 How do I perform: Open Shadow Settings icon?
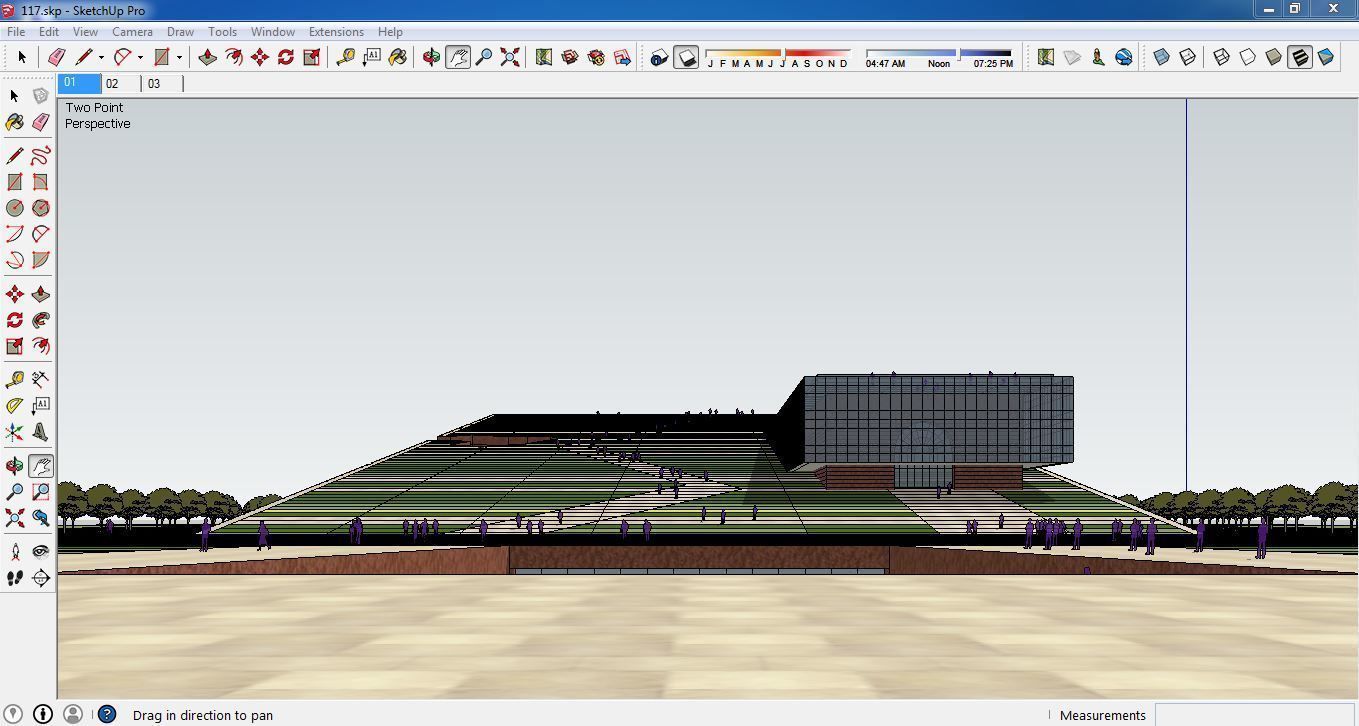(x=659, y=57)
